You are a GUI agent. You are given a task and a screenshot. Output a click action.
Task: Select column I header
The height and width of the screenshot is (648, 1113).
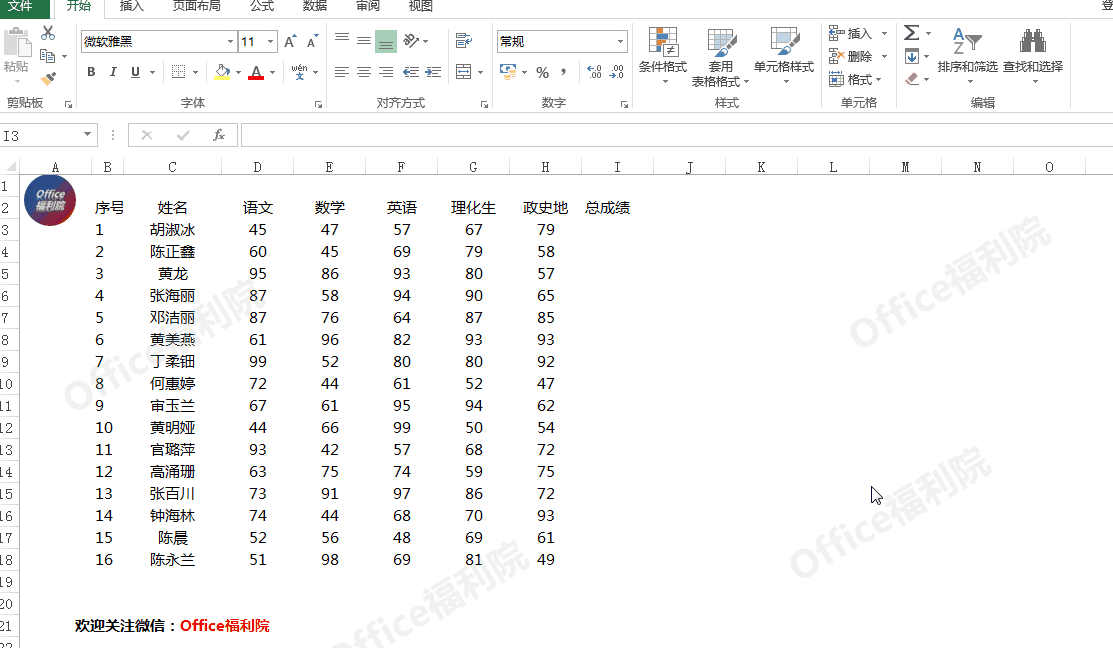pyautogui.click(x=617, y=167)
